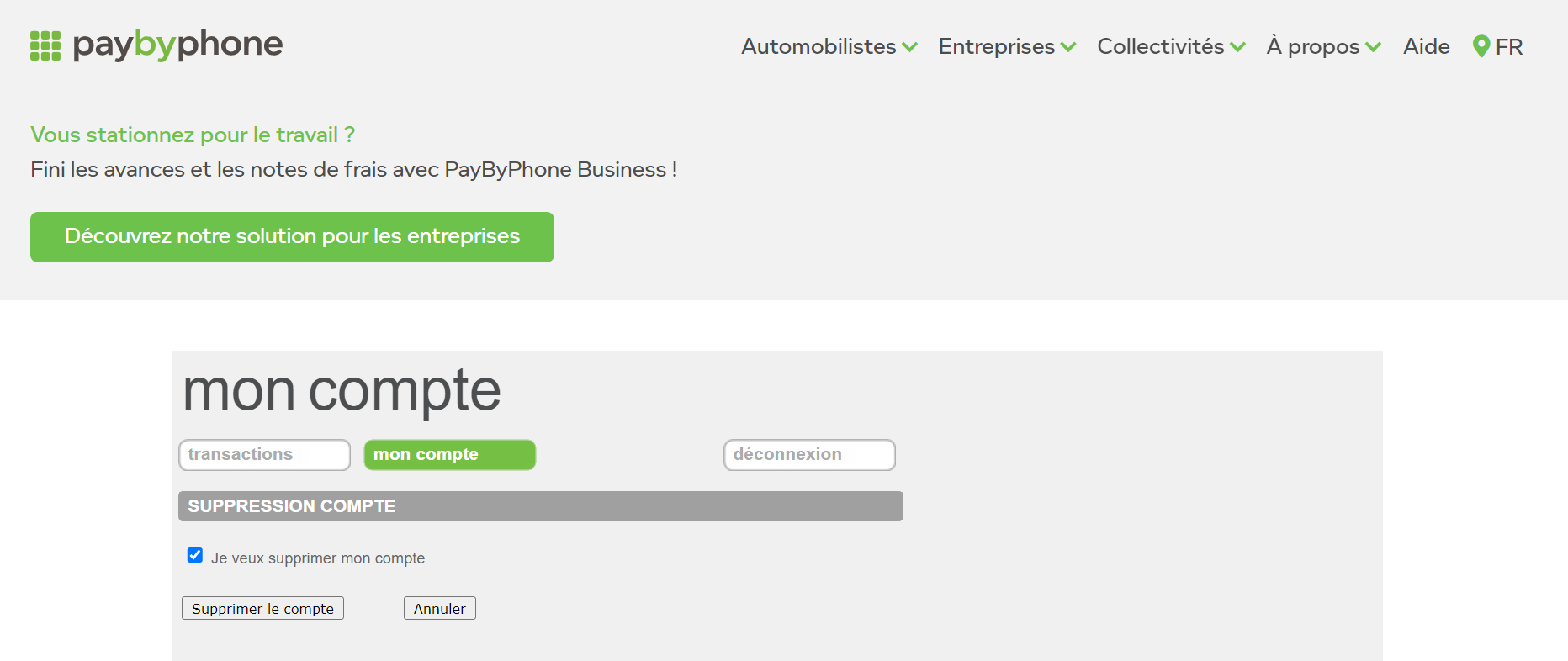The image size is (1568, 661).
Task: Click the chevron icon beside Automobilistes
Action: click(x=909, y=47)
